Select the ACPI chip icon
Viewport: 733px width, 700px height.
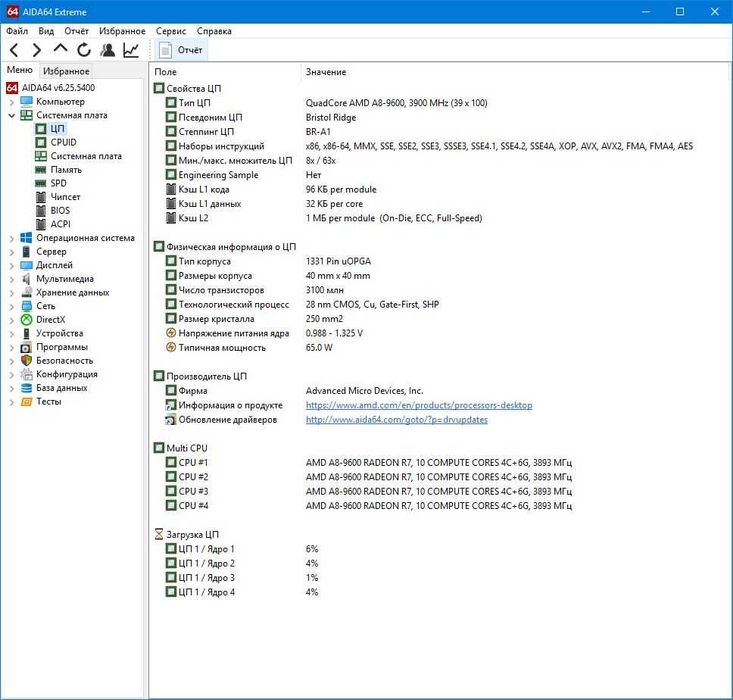(41, 224)
